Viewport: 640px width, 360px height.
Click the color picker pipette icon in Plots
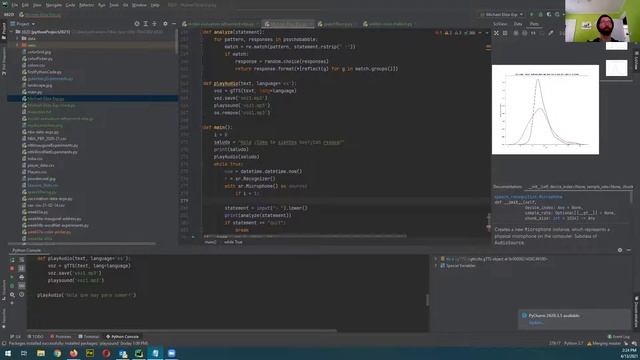pyautogui.click(x=551, y=33)
